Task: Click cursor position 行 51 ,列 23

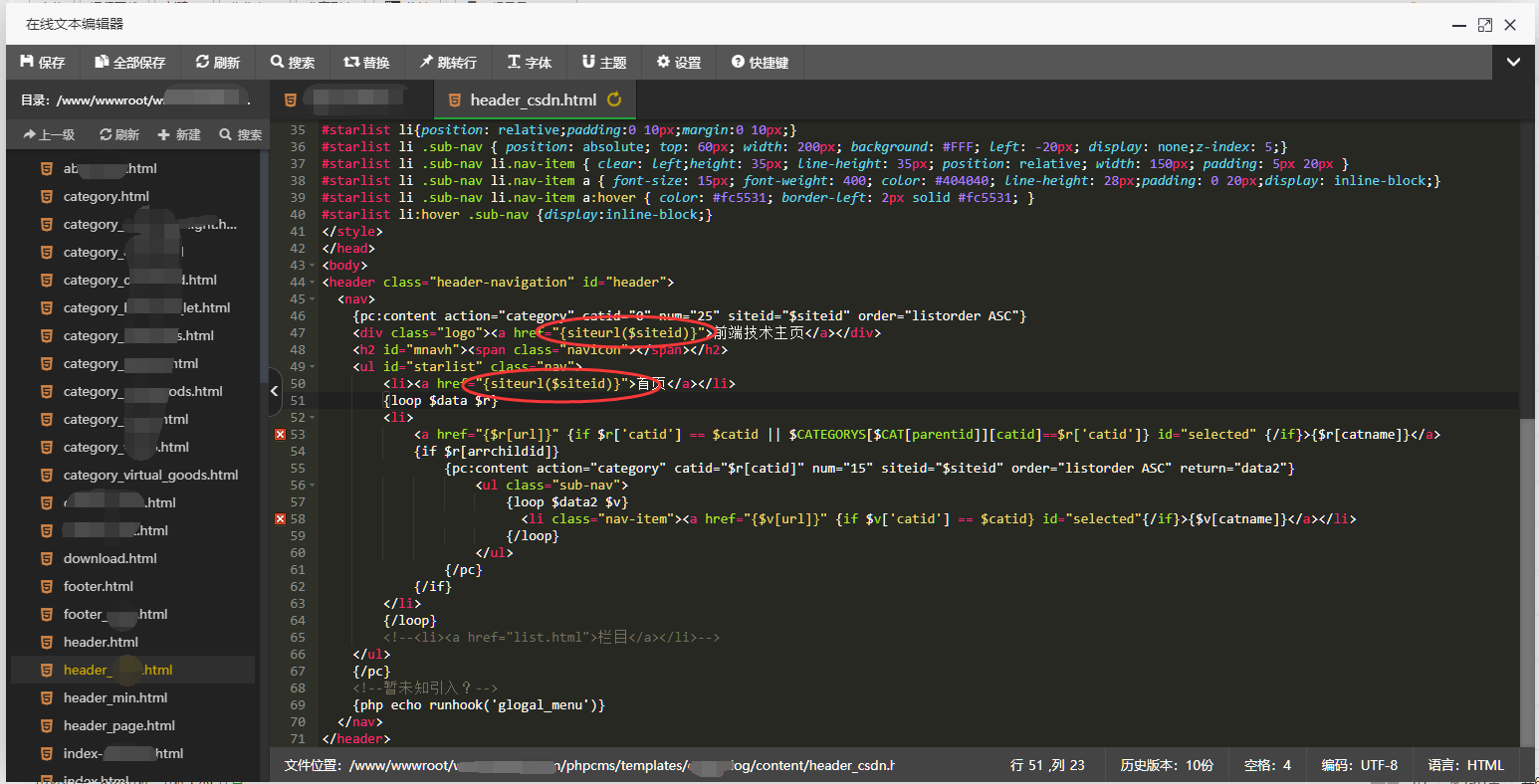Action: (x=1047, y=765)
